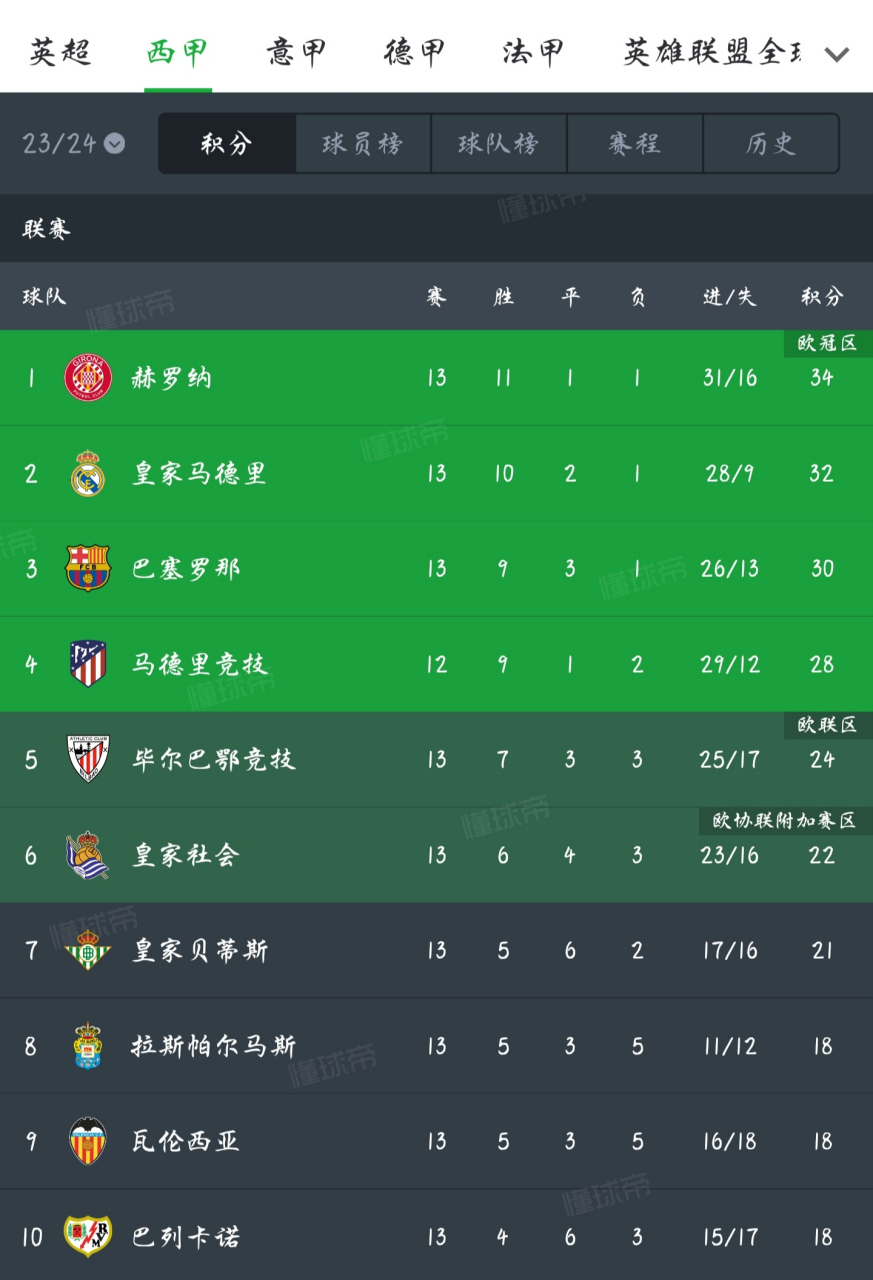Click the Real Sociedad club crest

(x=88, y=855)
